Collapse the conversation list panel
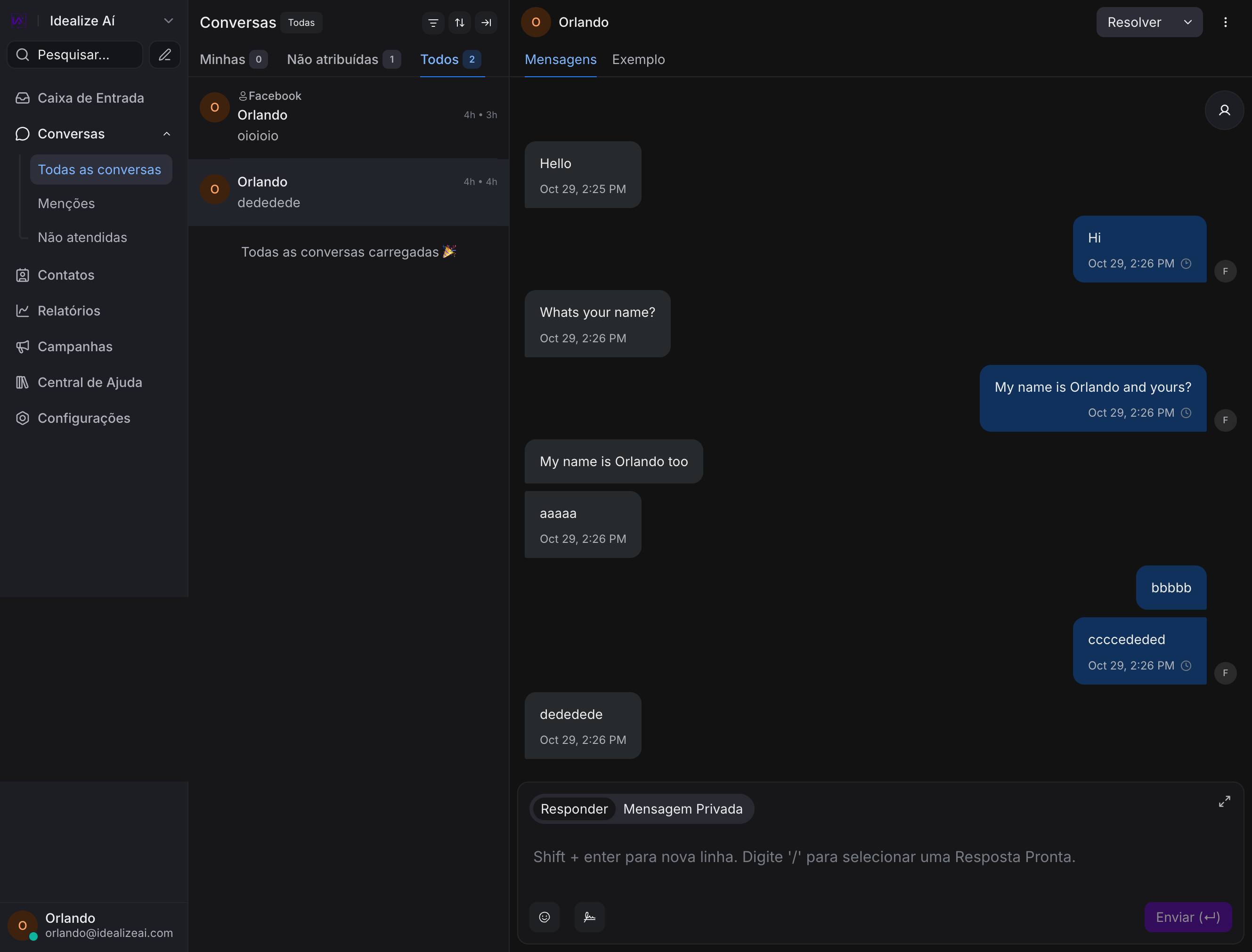1252x952 pixels. [x=486, y=23]
